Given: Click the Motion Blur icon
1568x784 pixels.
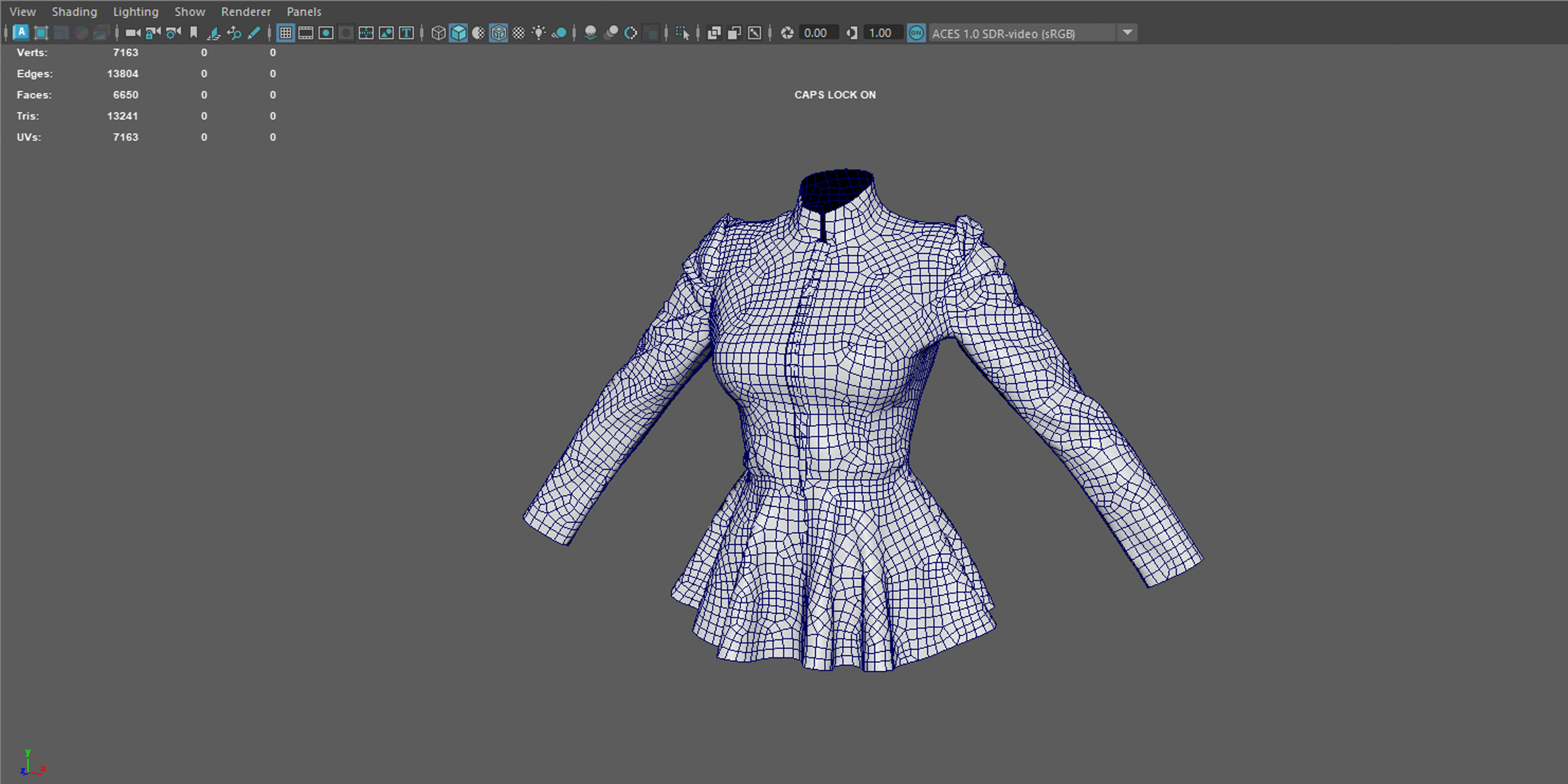Looking at the screenshot, I should pyautogui.click(x=610, y=33).
